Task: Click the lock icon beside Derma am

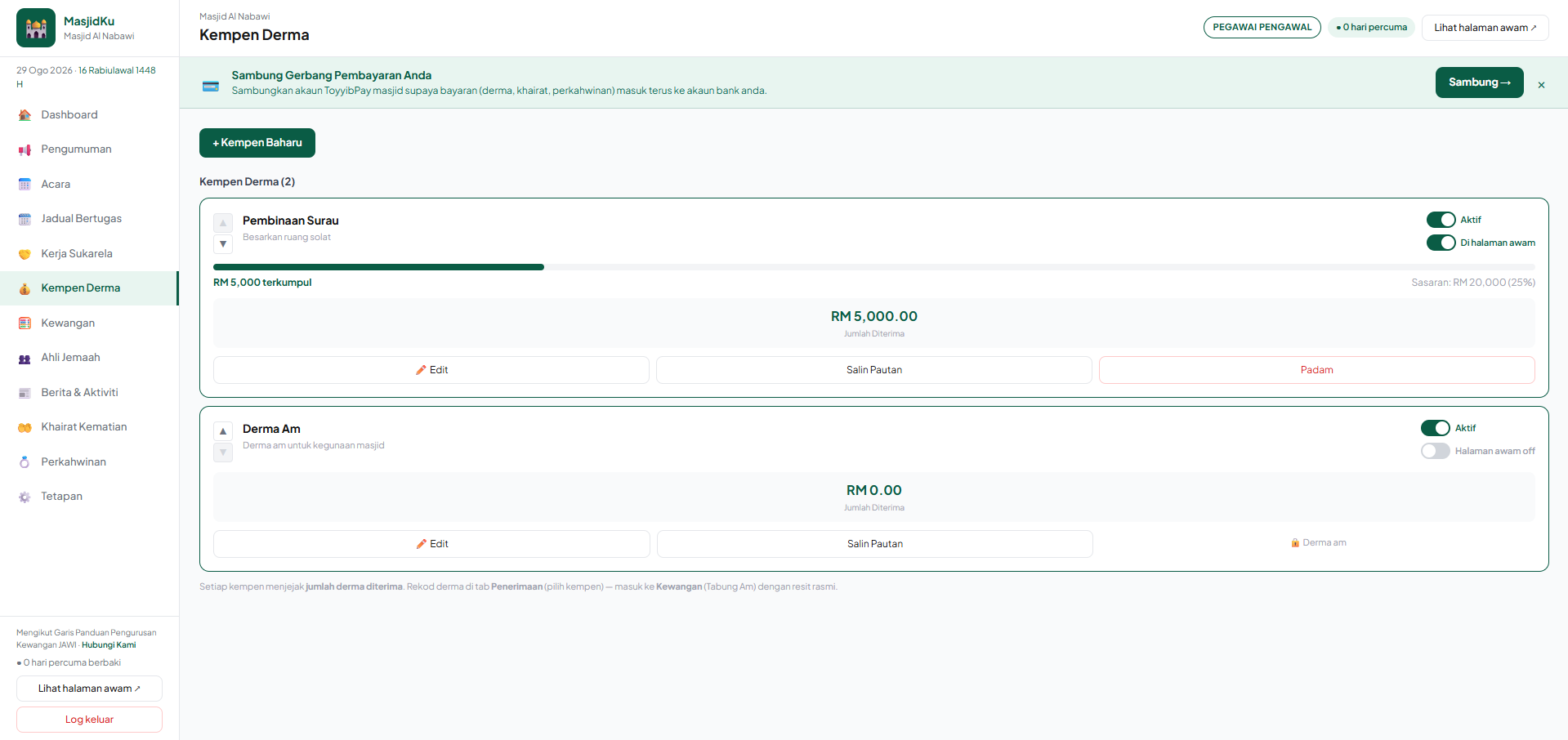Action: [1295, 543]
